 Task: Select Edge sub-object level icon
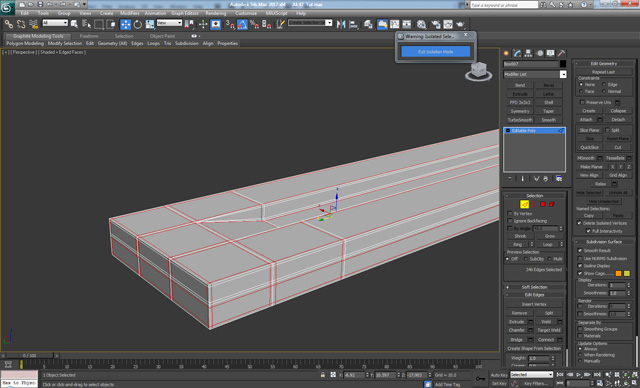coord(524,204)
